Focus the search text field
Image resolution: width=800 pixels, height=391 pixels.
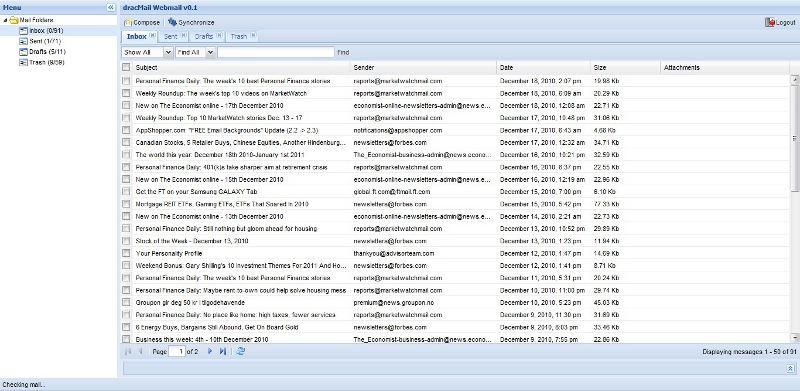276,52
